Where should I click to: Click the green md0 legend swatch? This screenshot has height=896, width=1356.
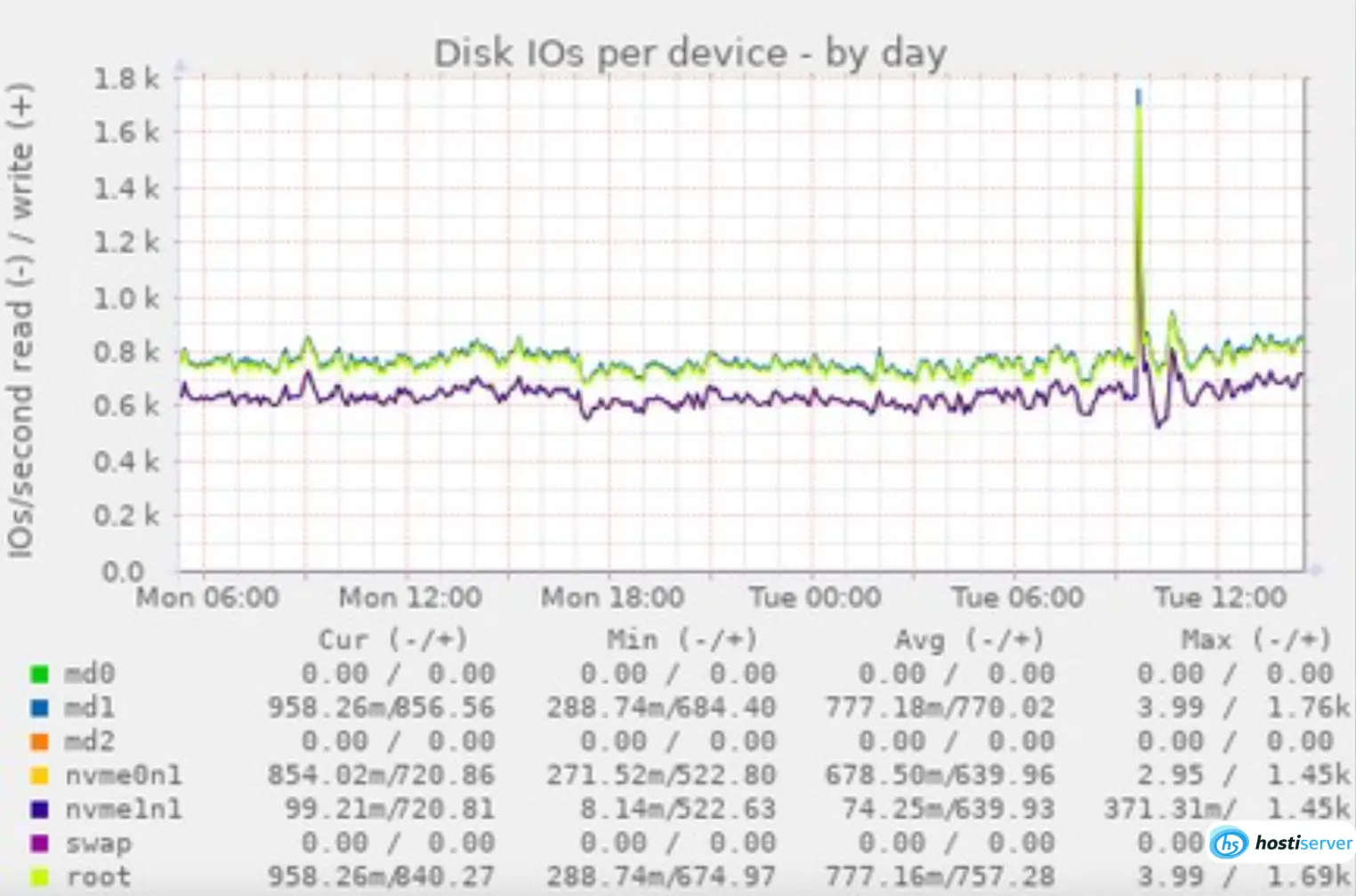39,674
